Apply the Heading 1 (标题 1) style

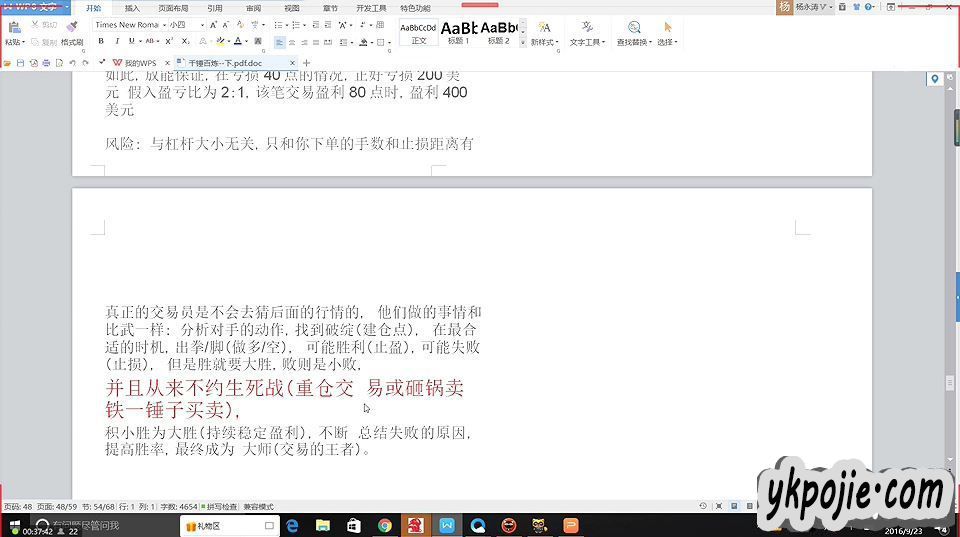(458, 32)
